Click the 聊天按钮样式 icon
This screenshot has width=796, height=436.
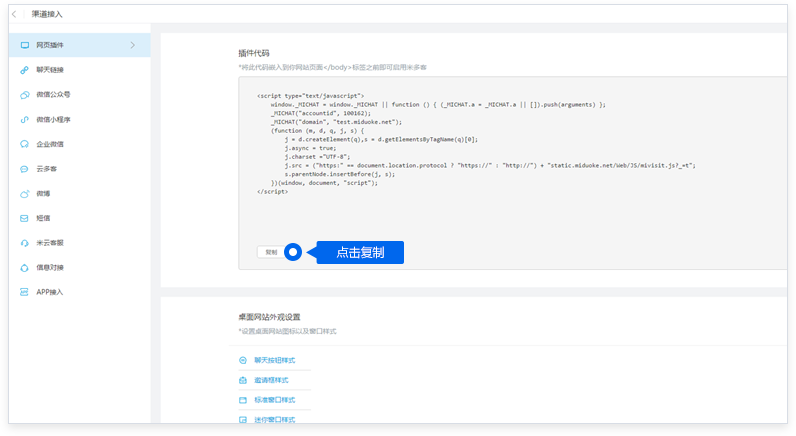pyautogui.click(x=243, y=360)
